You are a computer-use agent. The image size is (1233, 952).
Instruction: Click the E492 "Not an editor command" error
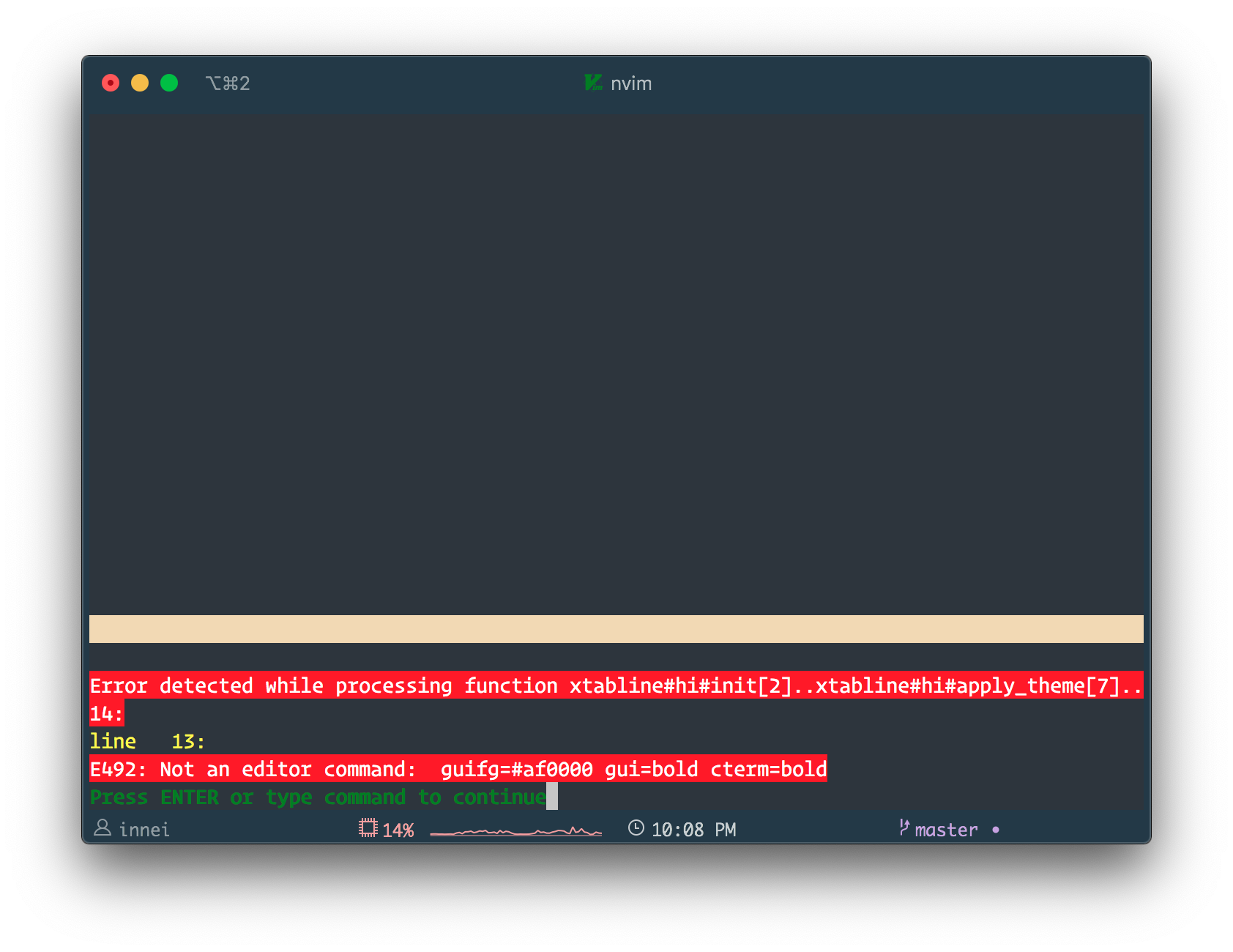(458, 769)
